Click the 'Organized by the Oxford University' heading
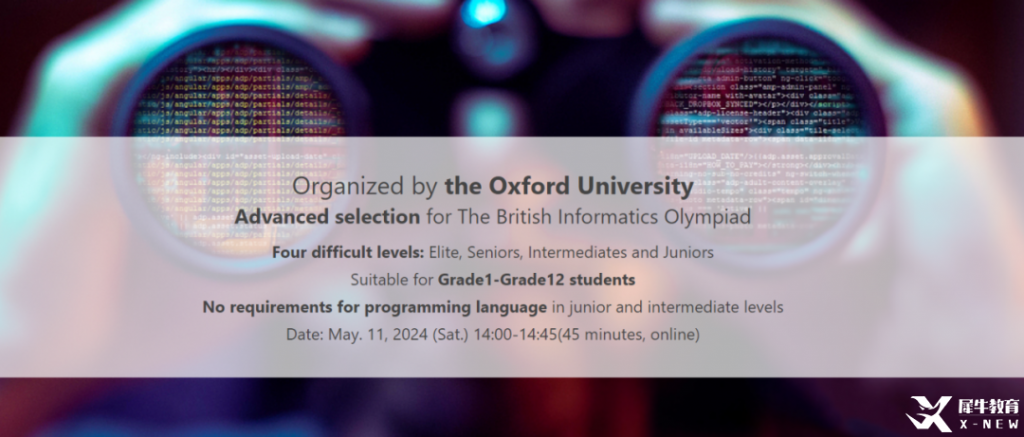 pyautogui.click(x=492, y=186)
